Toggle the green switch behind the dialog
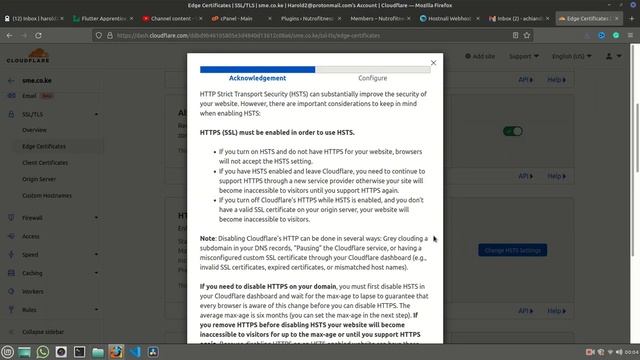The width and height of the screenshot is (640, 360). point(513,131)
